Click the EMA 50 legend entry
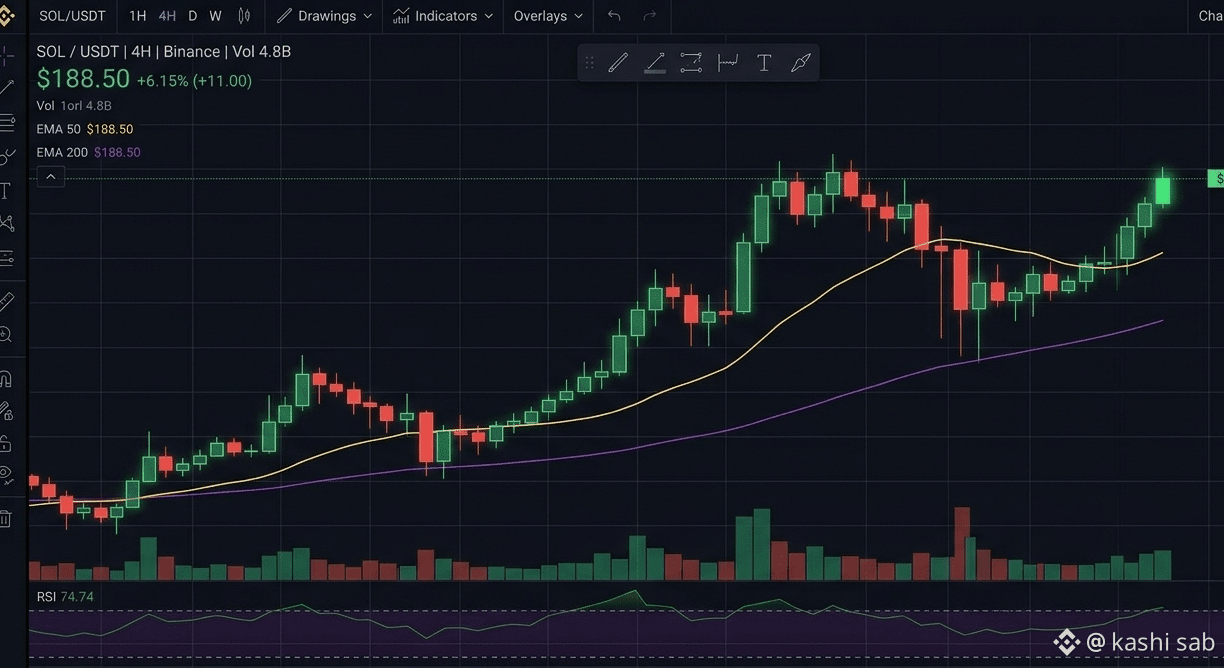The height and width of the screenshot is (668, 1224). 85,129
